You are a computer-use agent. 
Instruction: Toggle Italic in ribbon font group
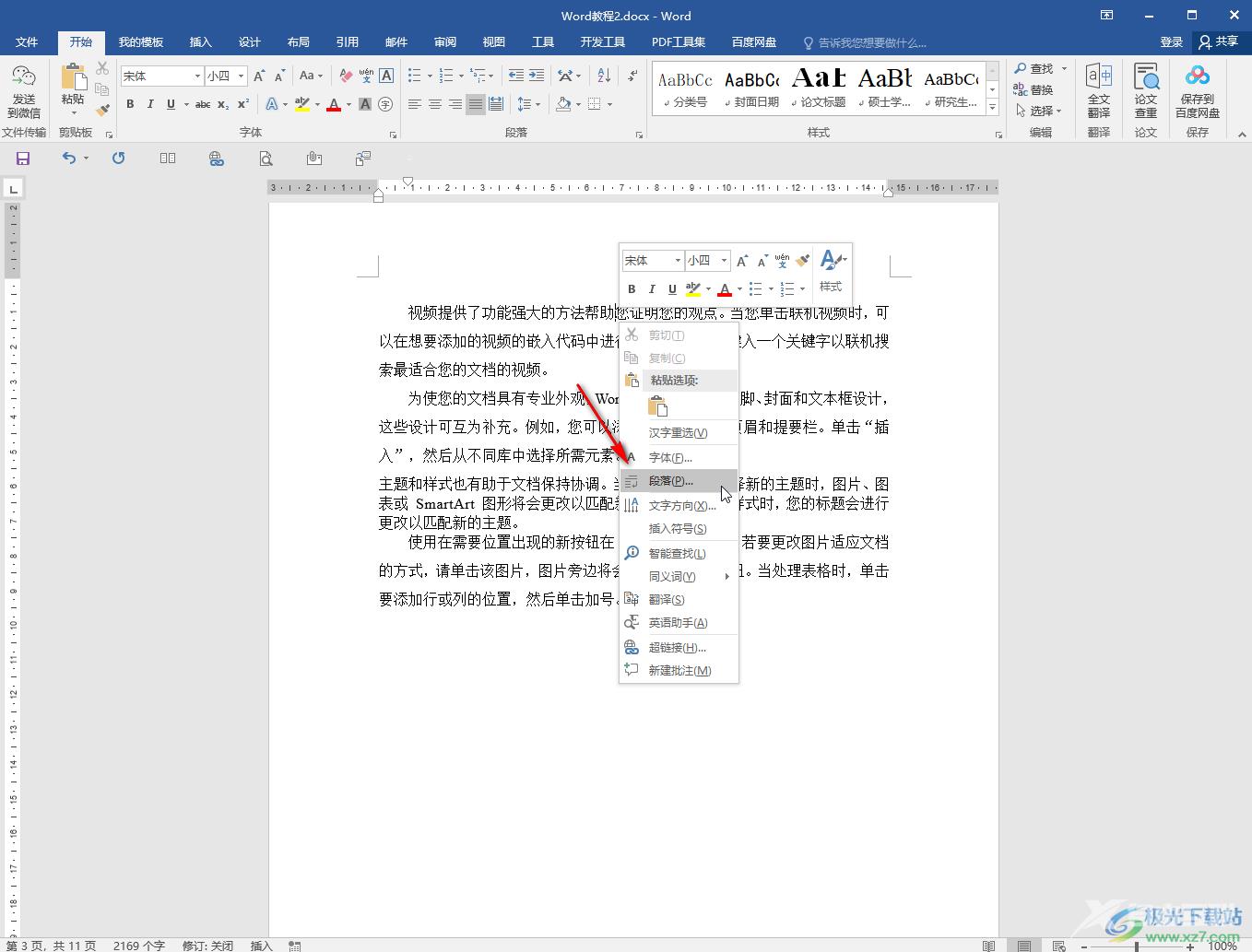click(x=150, y=105)
